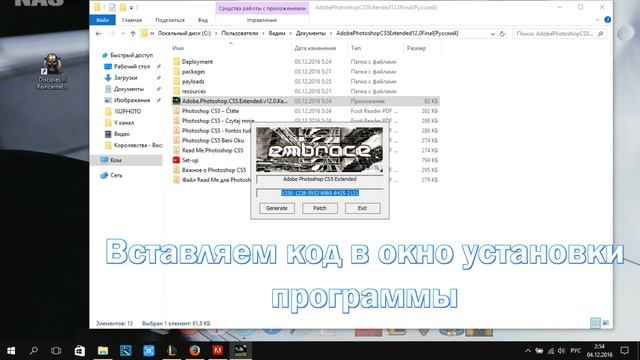Open Disciples Reincarnation desktop shortcut
Image resolution: width=640 pixels, height=360 pixels.
pos(52,71)
